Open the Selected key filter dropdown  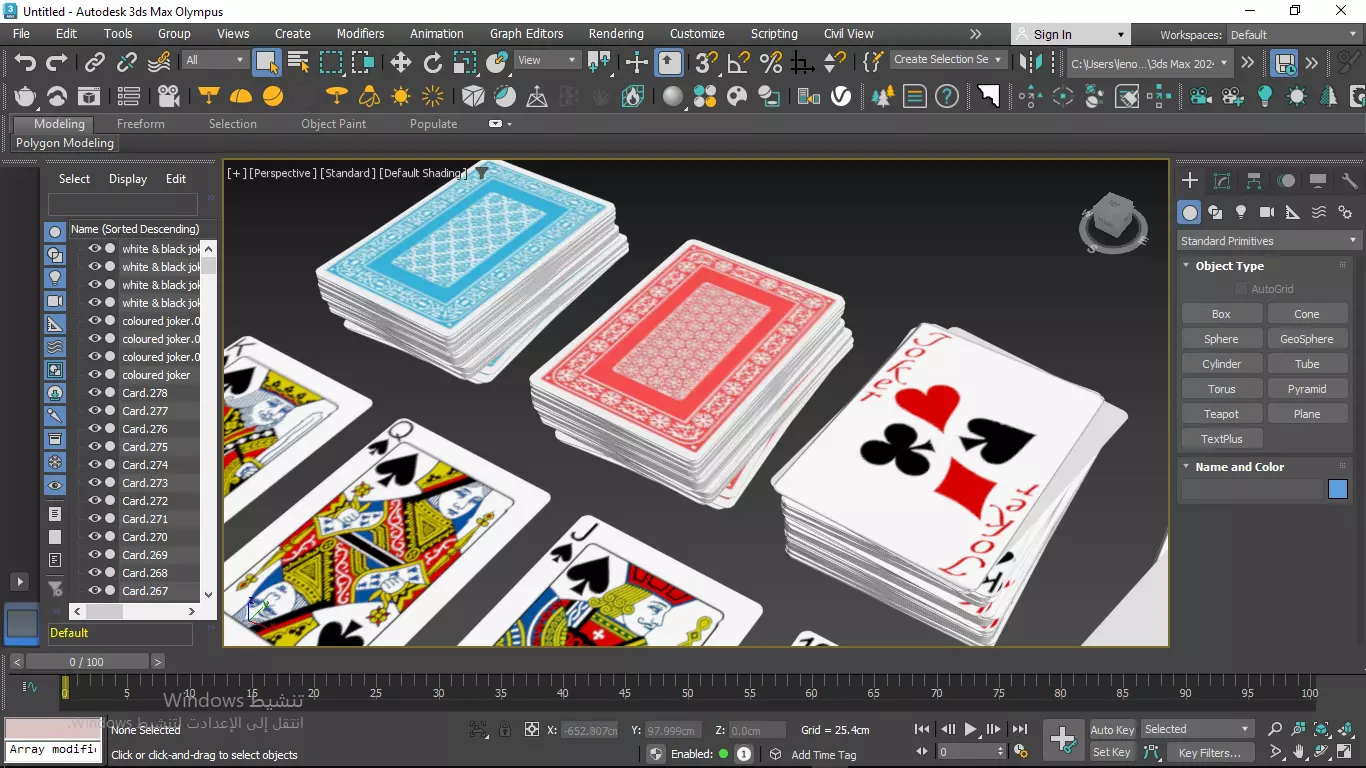pyautogui.click(x=1197, y=729)
